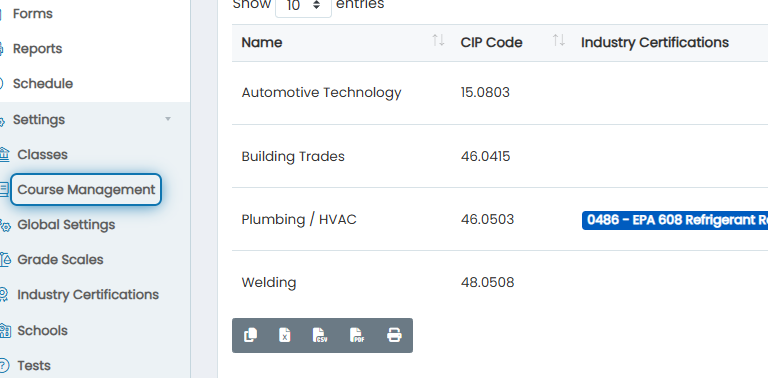
Task: Sort table by CIP Code arrows
Action: tap(559, 41)
